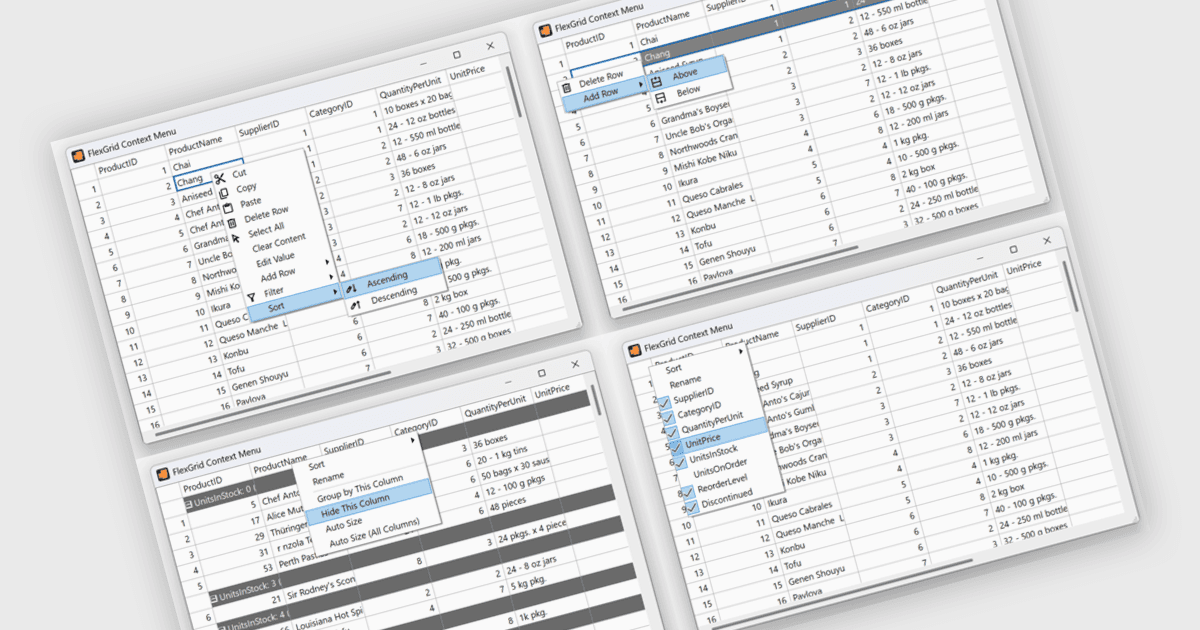
Task: Maximize the bottom-left FlexGrid window
Action: click(541, 372)
